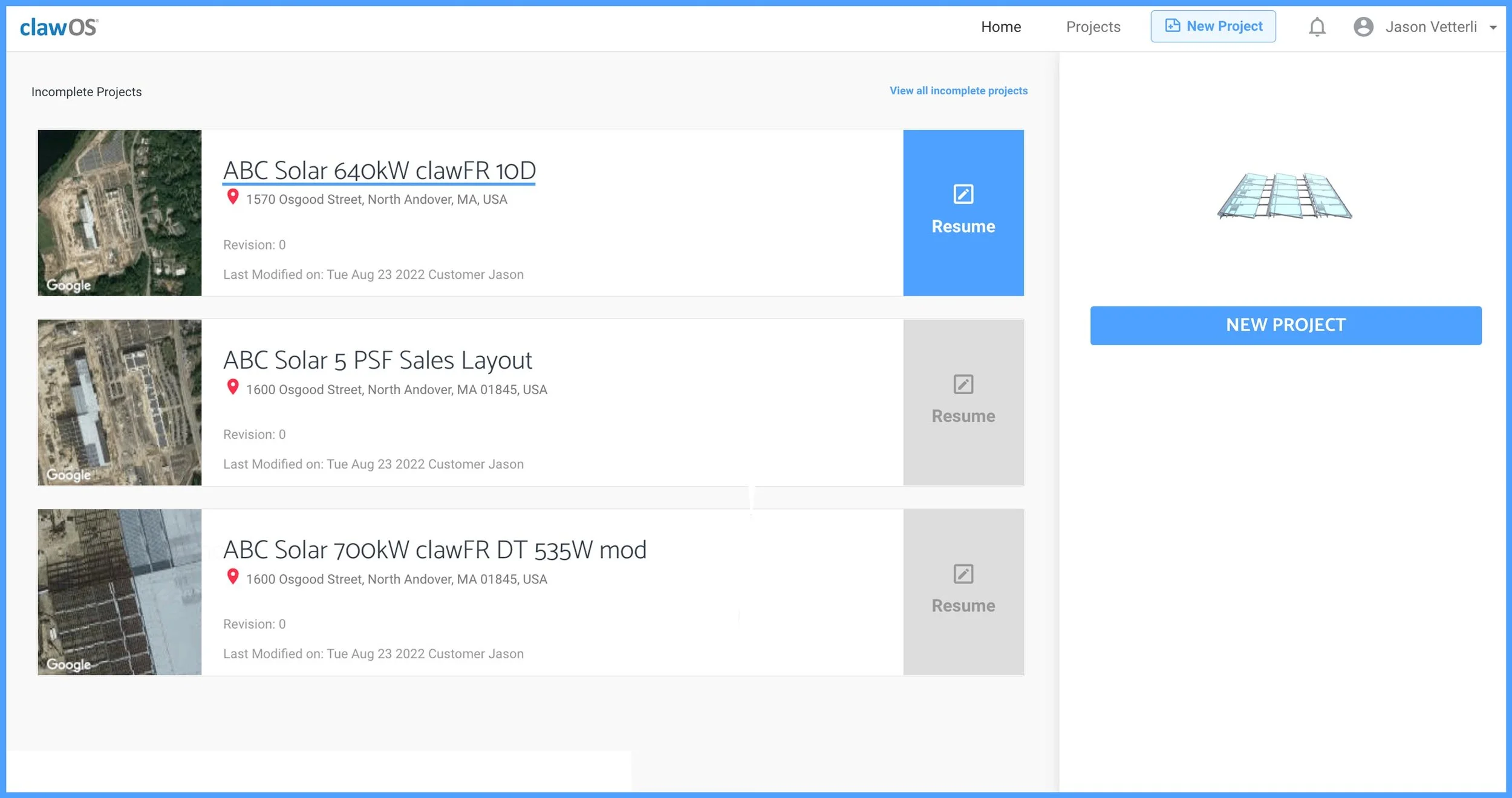Screen dimensions: 1512x798
Task: Open ABC Solar 5 PSF Sales Layout title
Action: [x=377, y=360]
